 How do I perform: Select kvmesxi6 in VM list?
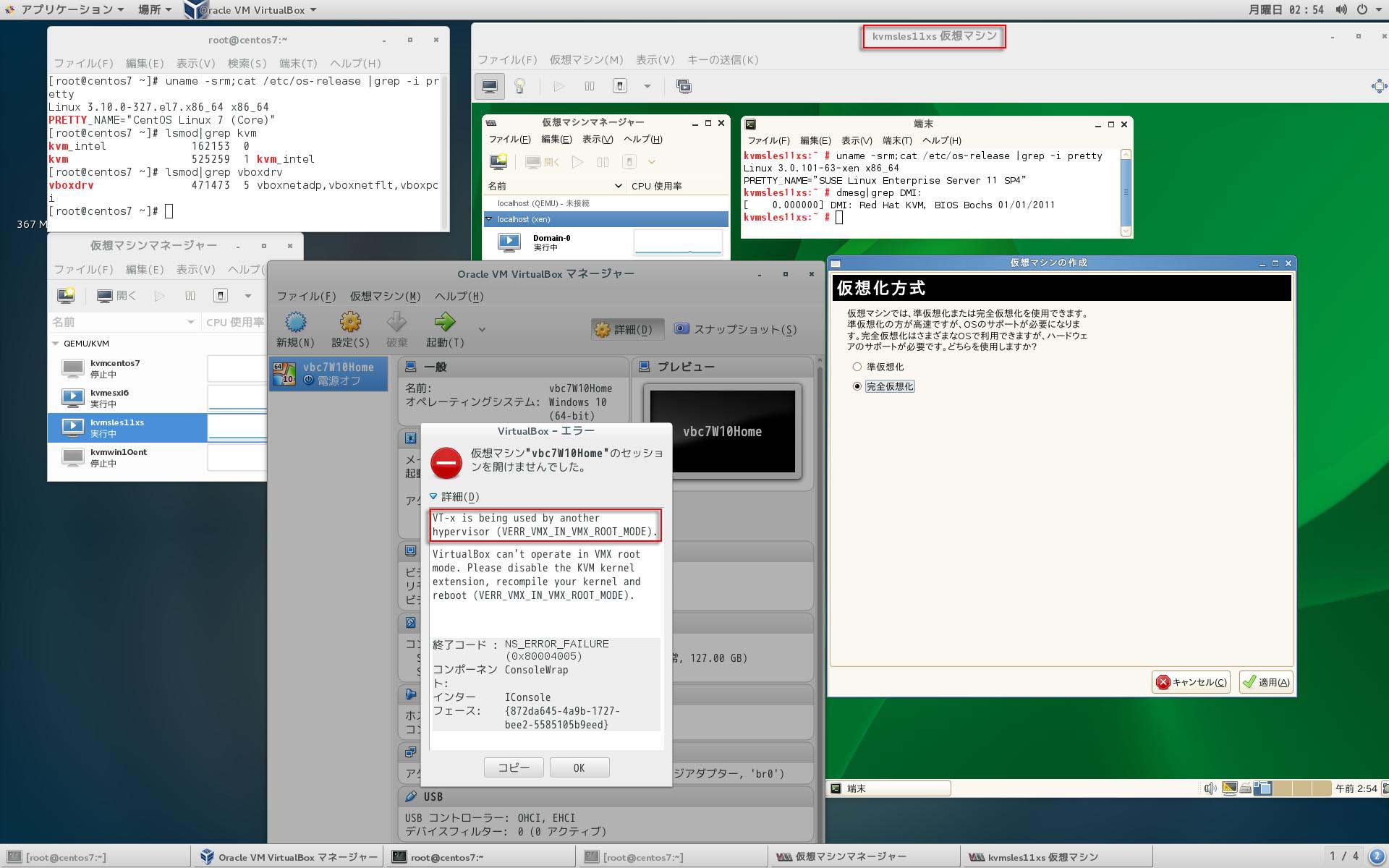[157, 399]
